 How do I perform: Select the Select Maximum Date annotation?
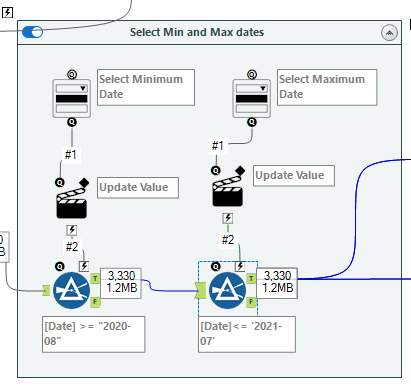tap(327, 87)
